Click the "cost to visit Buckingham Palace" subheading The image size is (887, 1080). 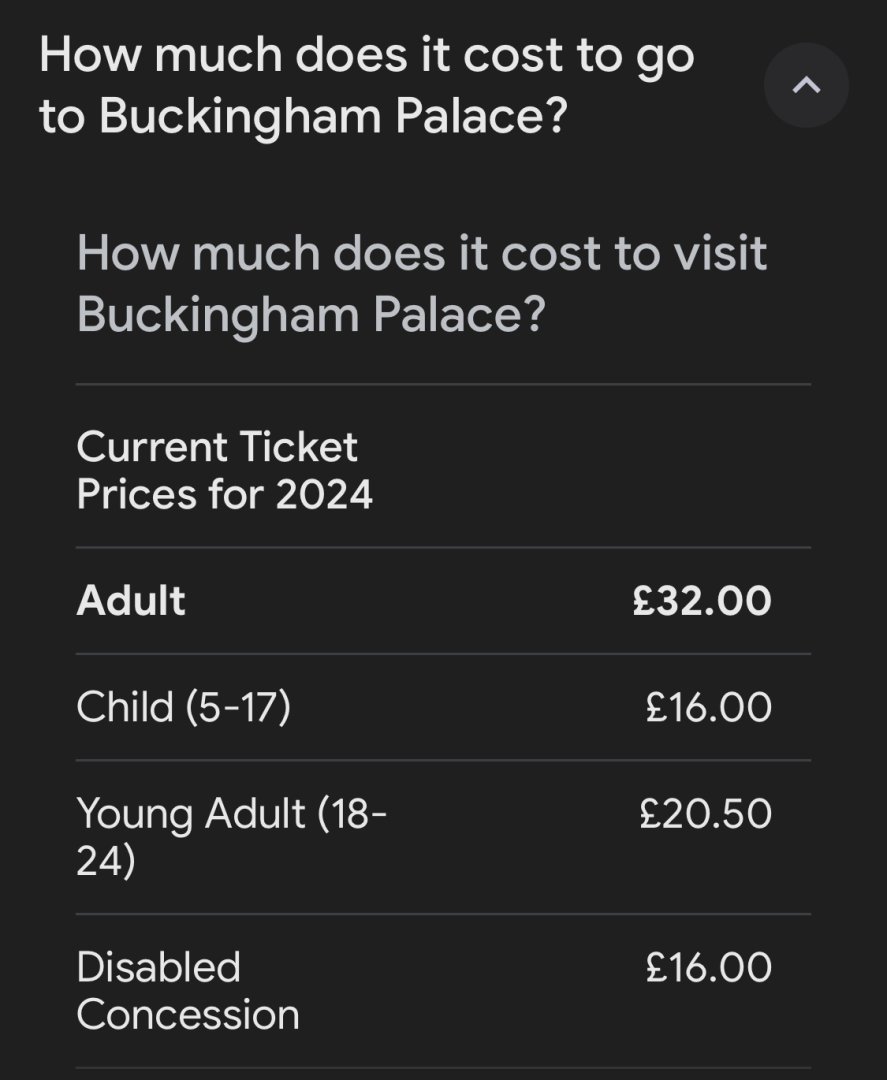tap(421, 283)
